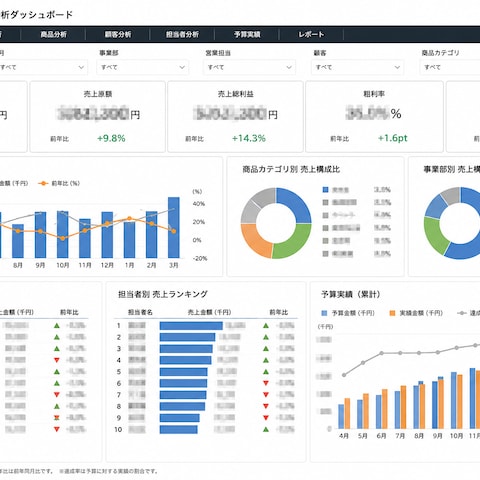The height and width of the screenshot is (480, 480).
Task: Click the blue square in the 商品カテゴリ legend
Action: (325, 190)
